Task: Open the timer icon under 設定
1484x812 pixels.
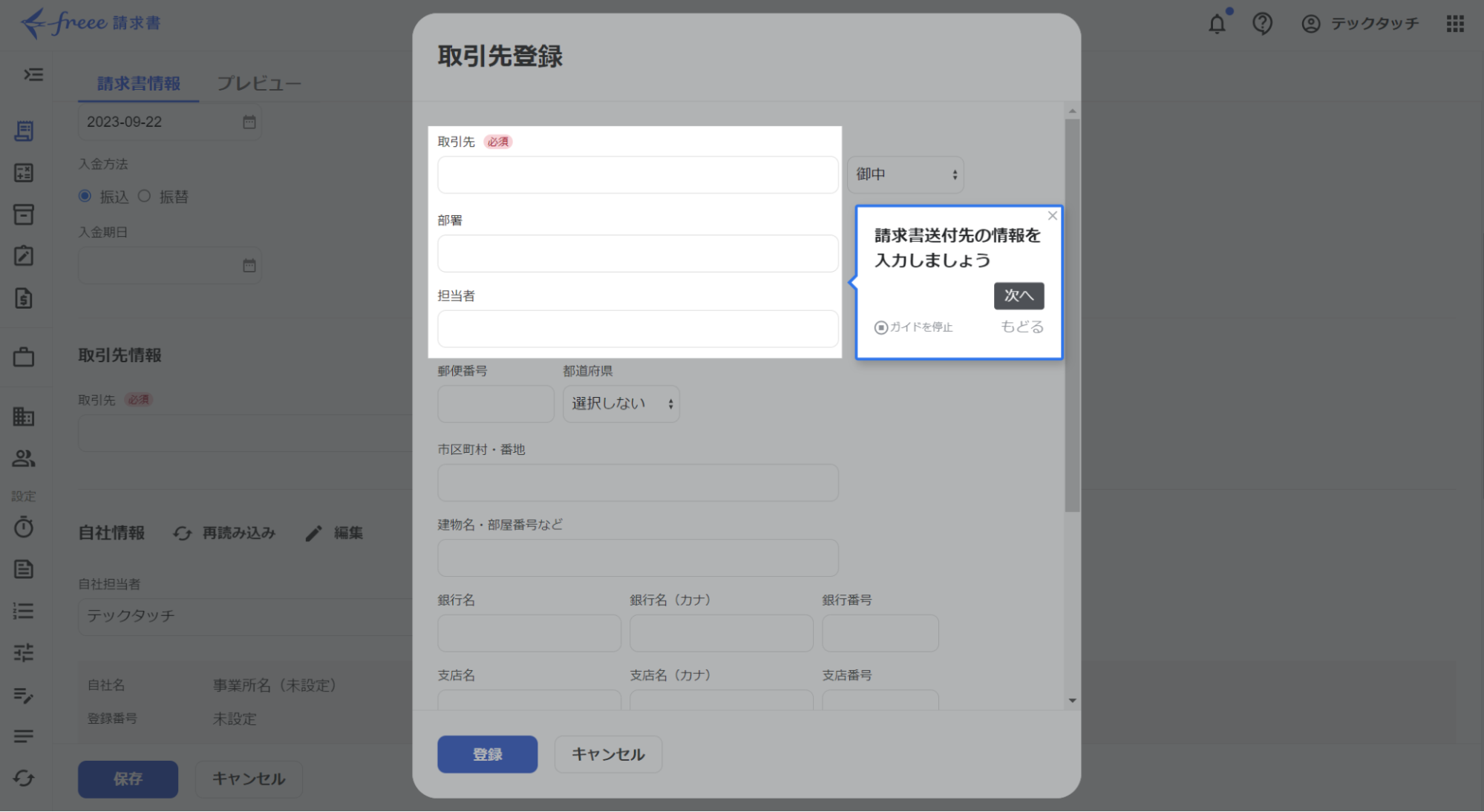Action: click(x=24, y=528)
